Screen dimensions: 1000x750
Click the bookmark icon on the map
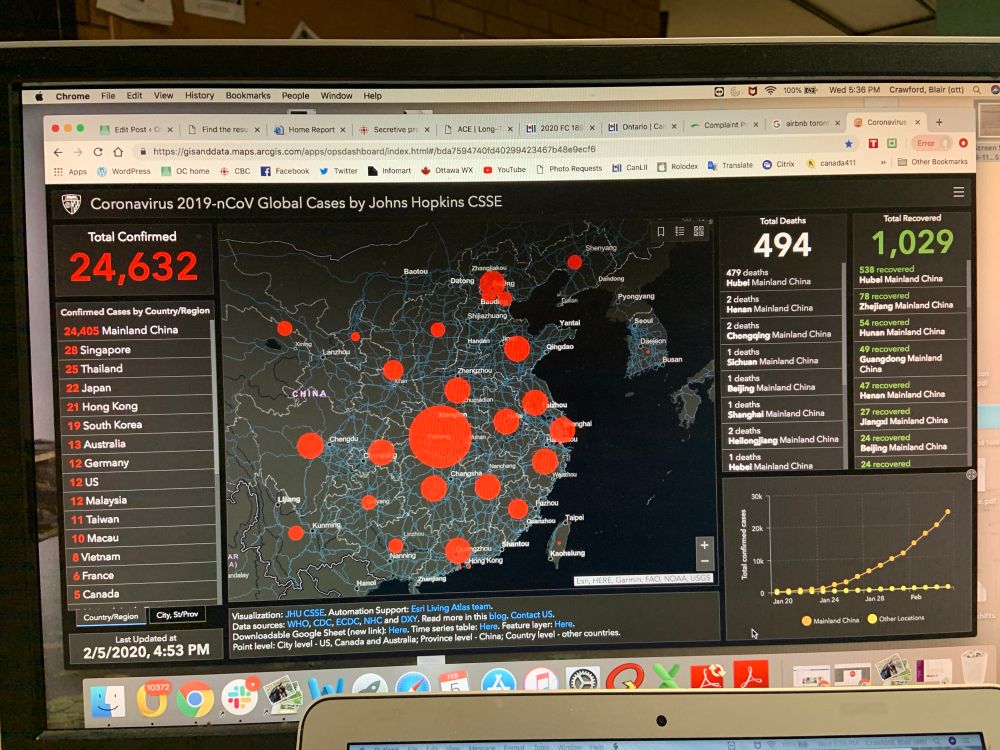661,232
